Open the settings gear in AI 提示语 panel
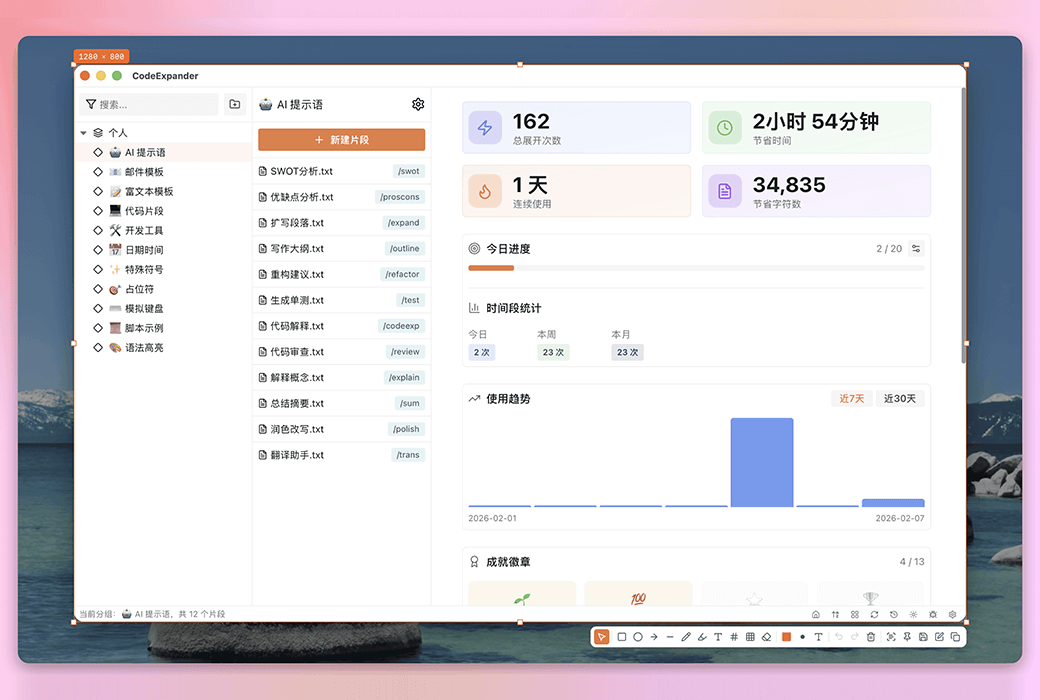 [418, 104]
